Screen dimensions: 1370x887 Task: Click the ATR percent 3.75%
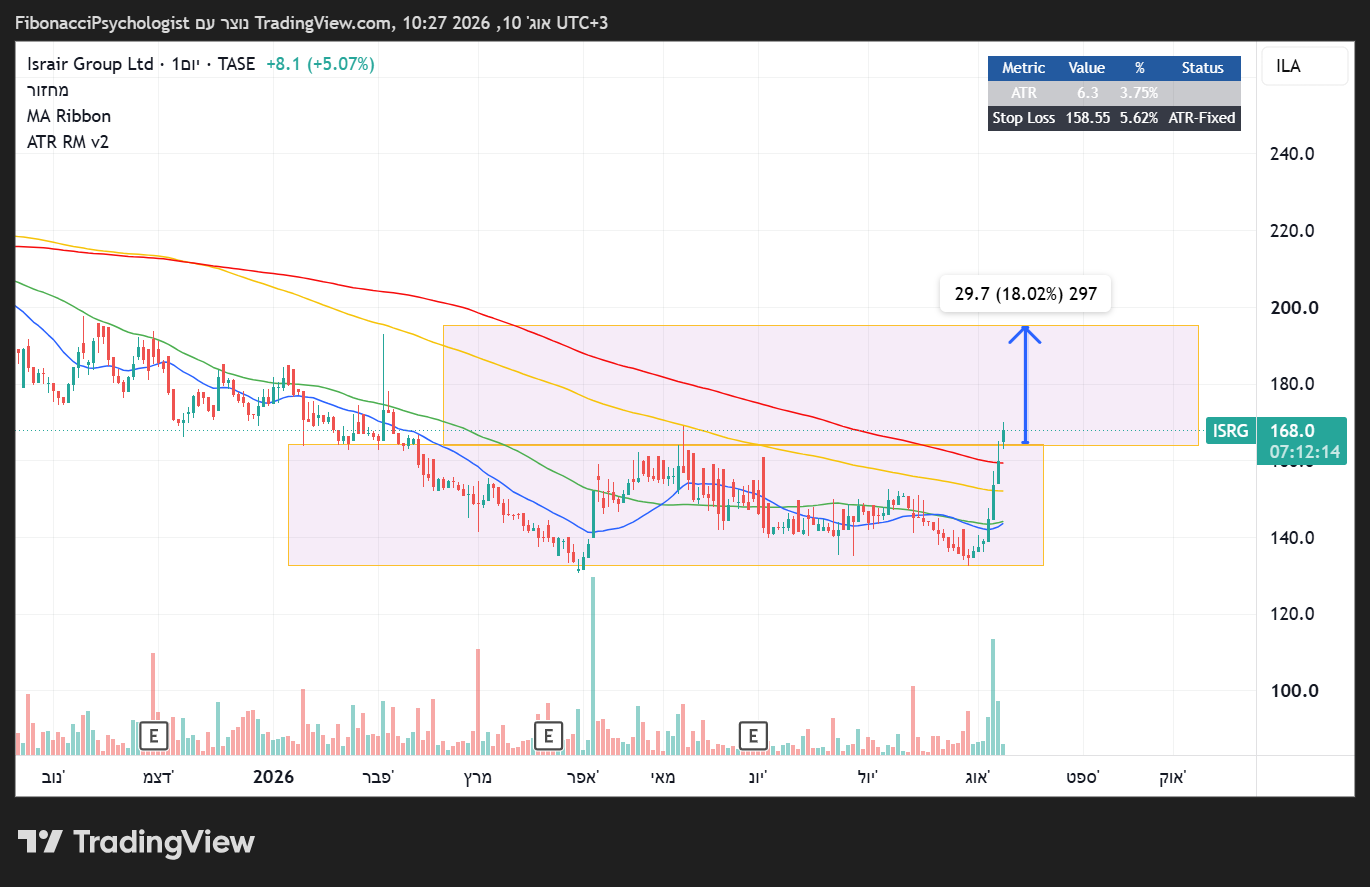point(1139,93)
